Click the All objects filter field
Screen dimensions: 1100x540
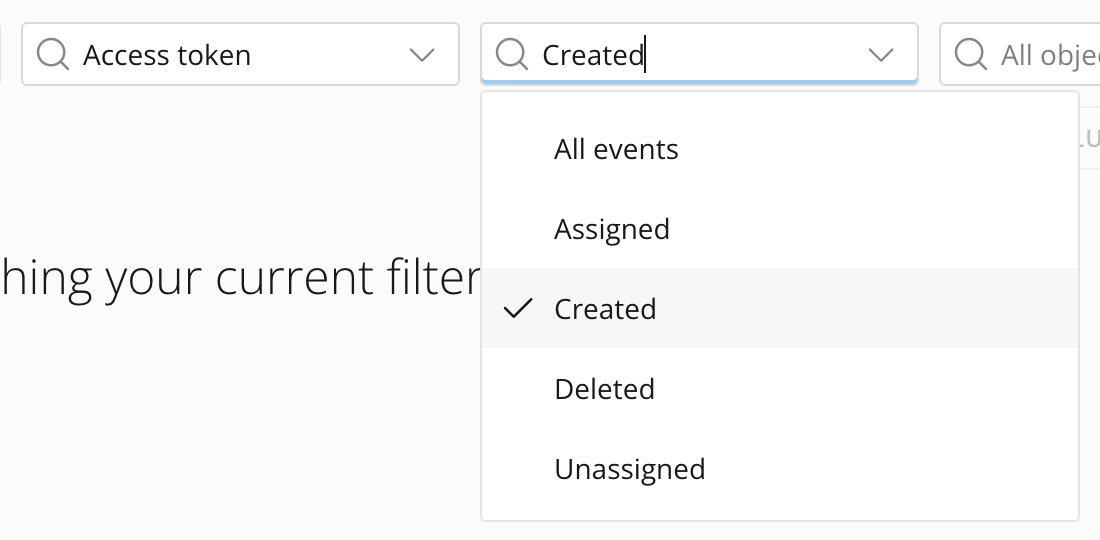(1020, 55)
